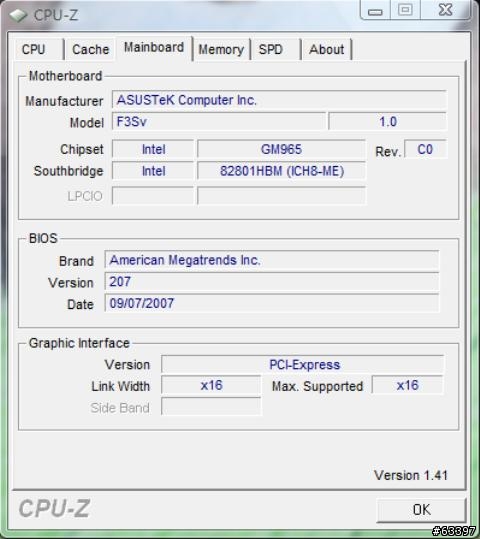Click the Version 1.41 text
The image size is (480, 539).
411,475
